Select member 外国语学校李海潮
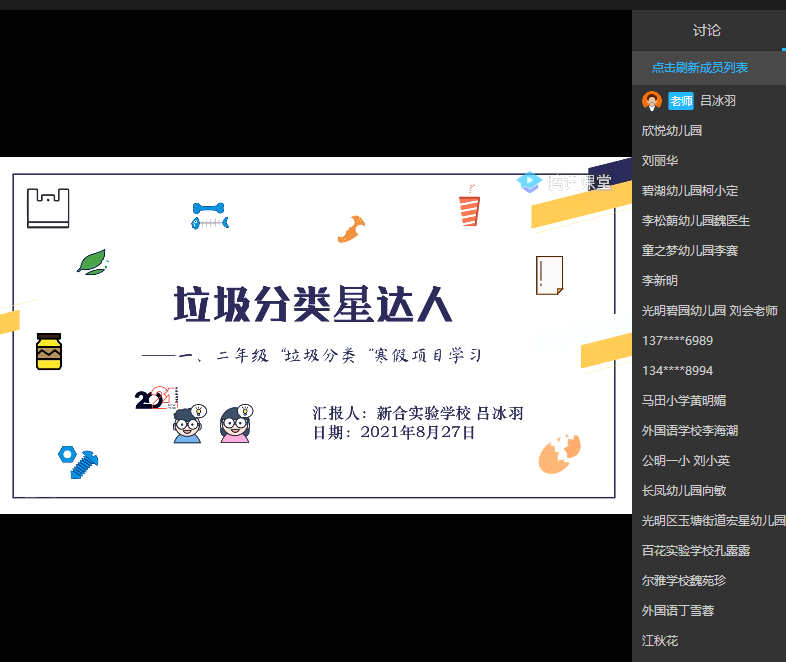The image size is (786, 662). pyautogui.click(x=690, y=431)
